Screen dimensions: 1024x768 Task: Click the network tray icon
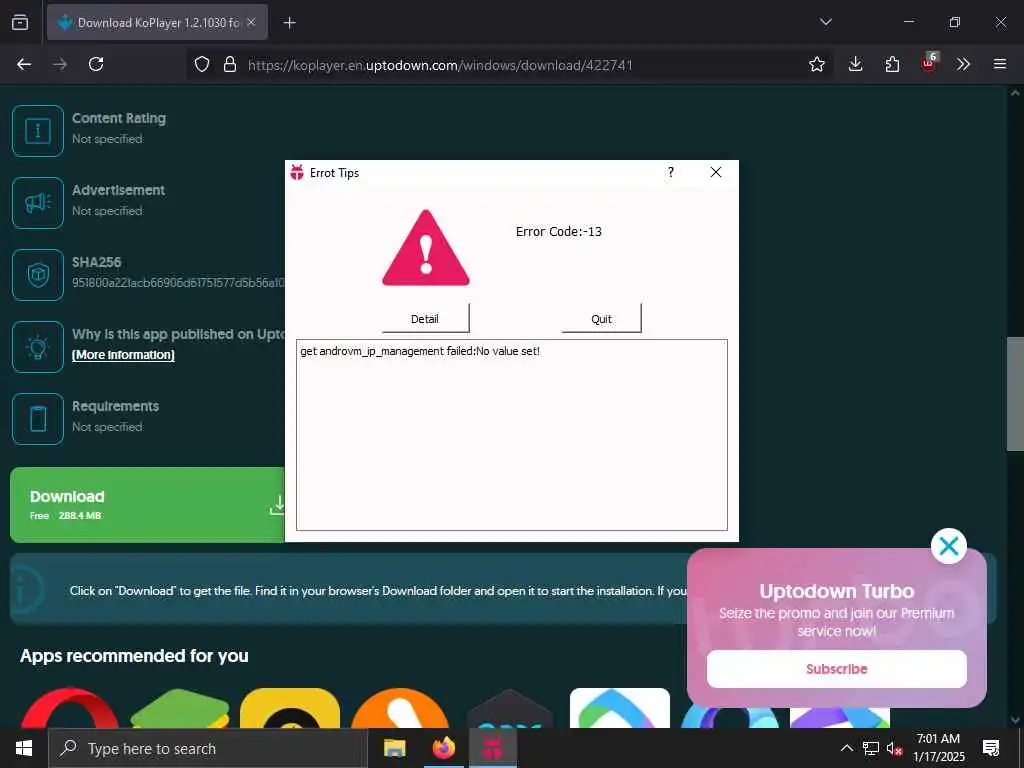pyautogui.click(x=871, y=748)
